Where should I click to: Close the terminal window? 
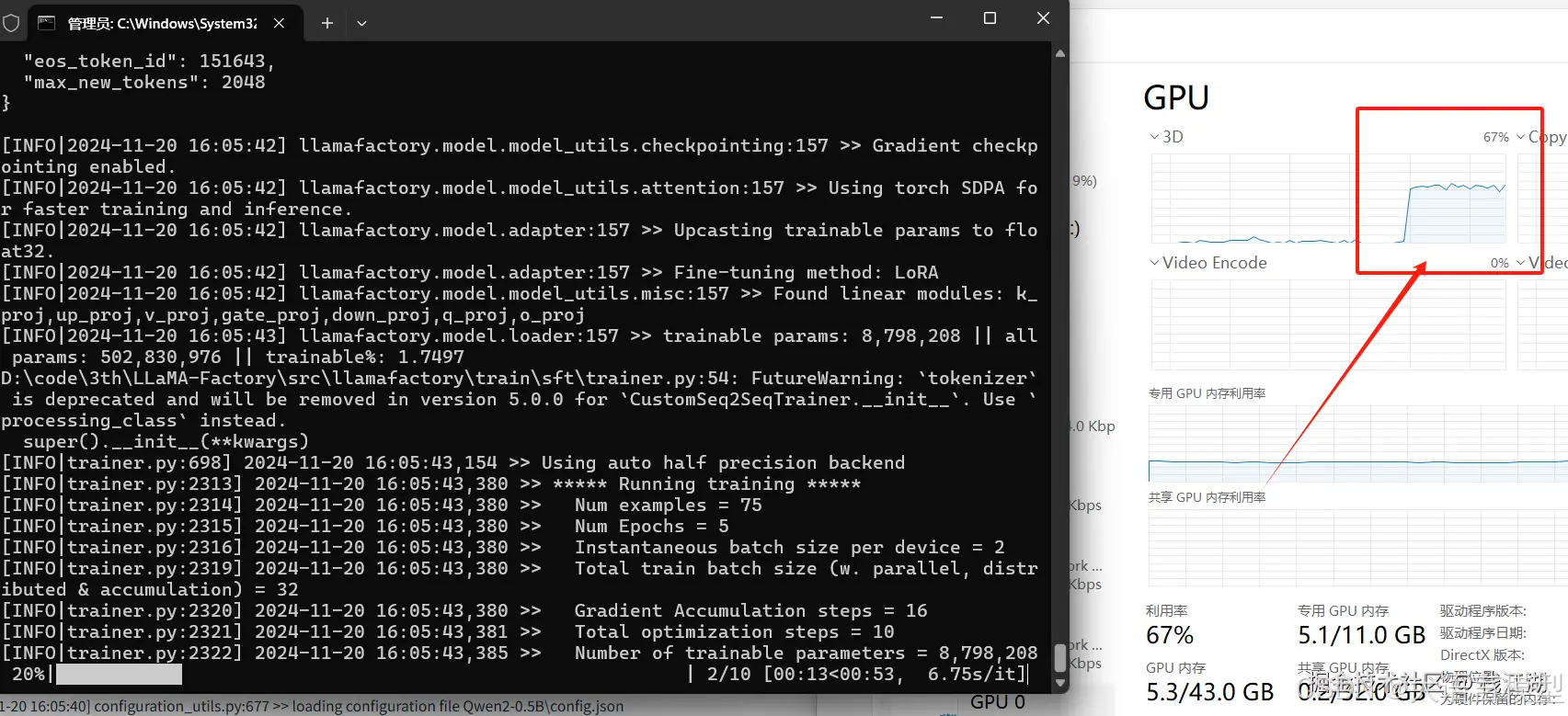pos(1043,18)
